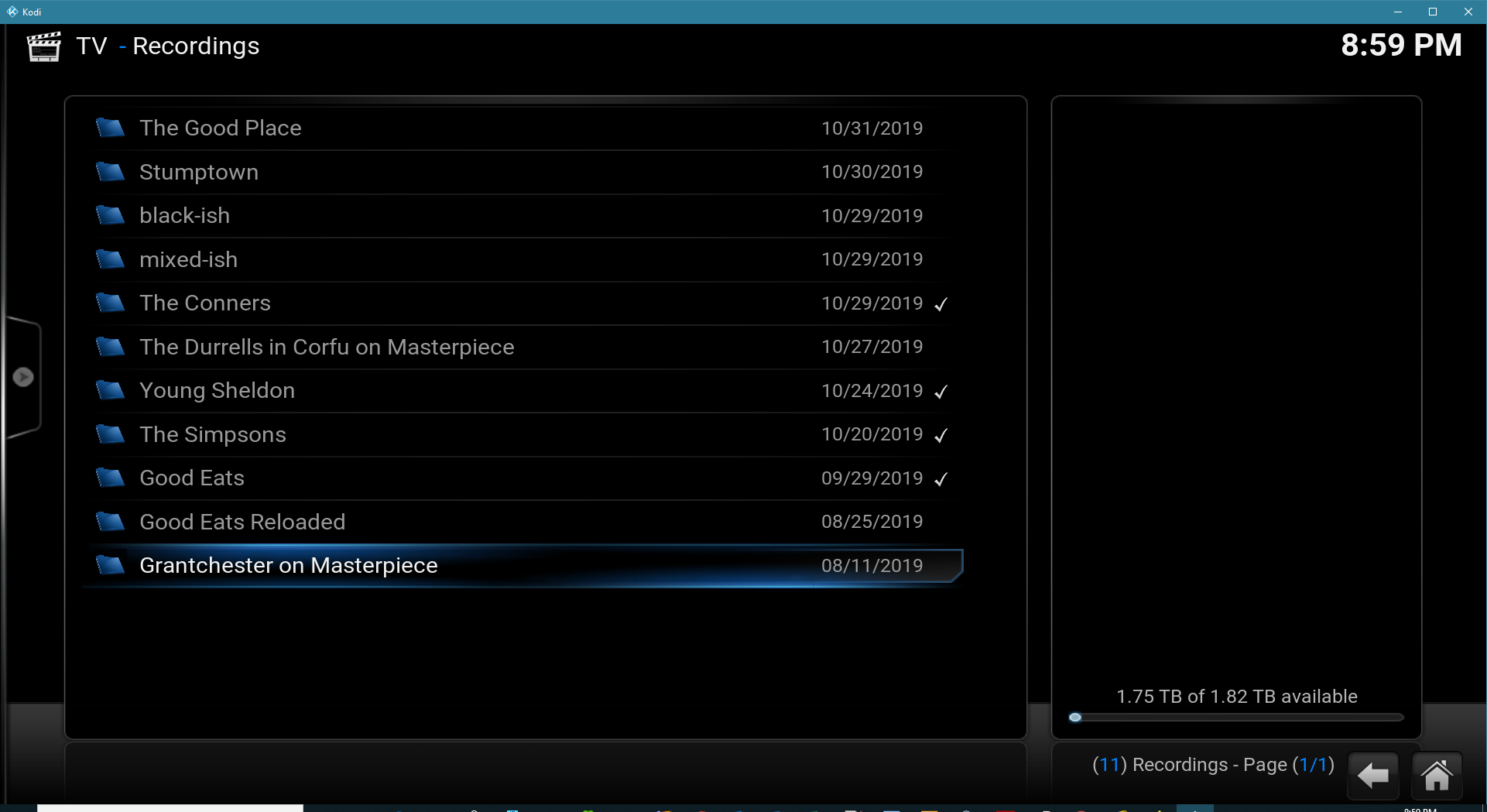The image size is (1487, 812).
Task: Click the back arrow button
Action: tap(1373, 775)
